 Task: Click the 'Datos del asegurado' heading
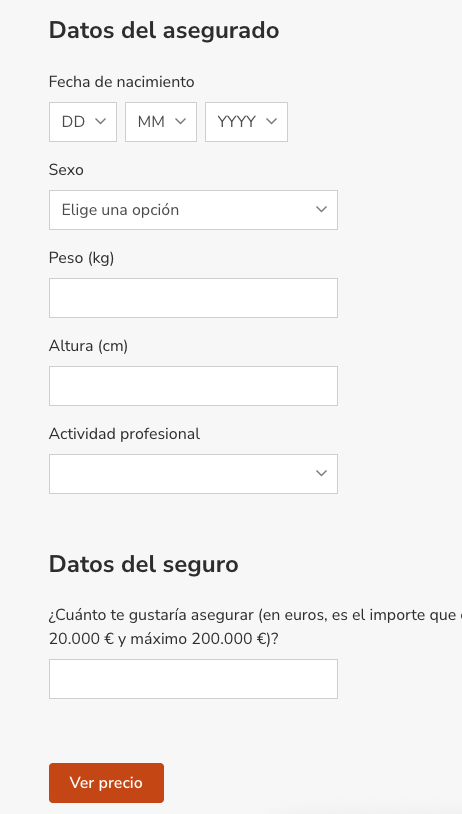click(164, 31)
